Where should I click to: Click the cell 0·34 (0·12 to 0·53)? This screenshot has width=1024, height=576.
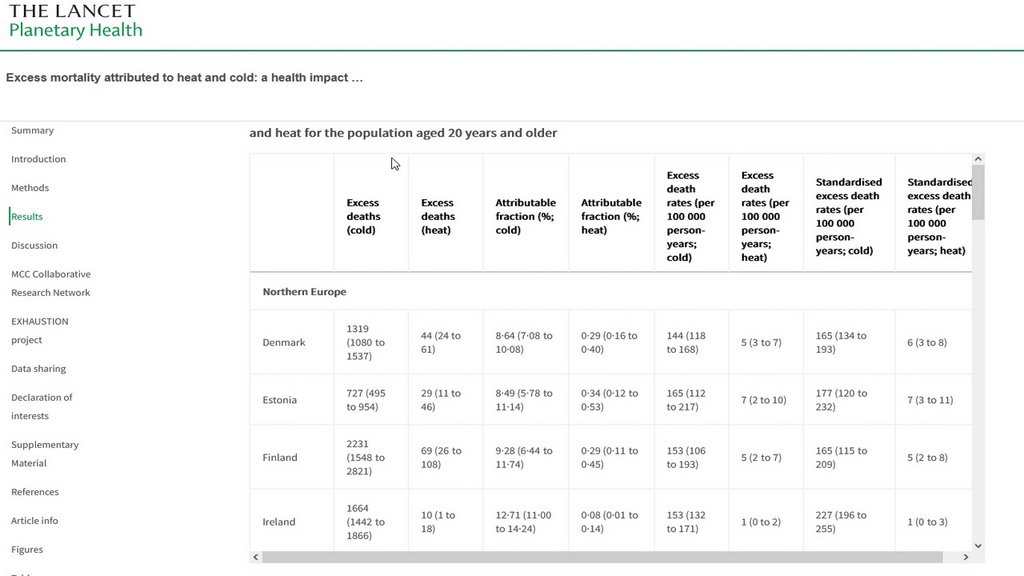[x=609, y=400]
